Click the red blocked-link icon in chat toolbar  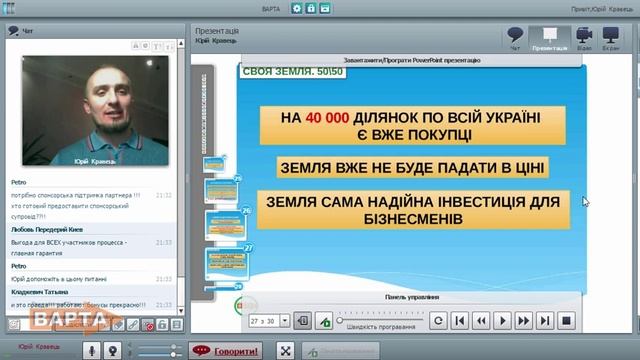tap(148, 325)
